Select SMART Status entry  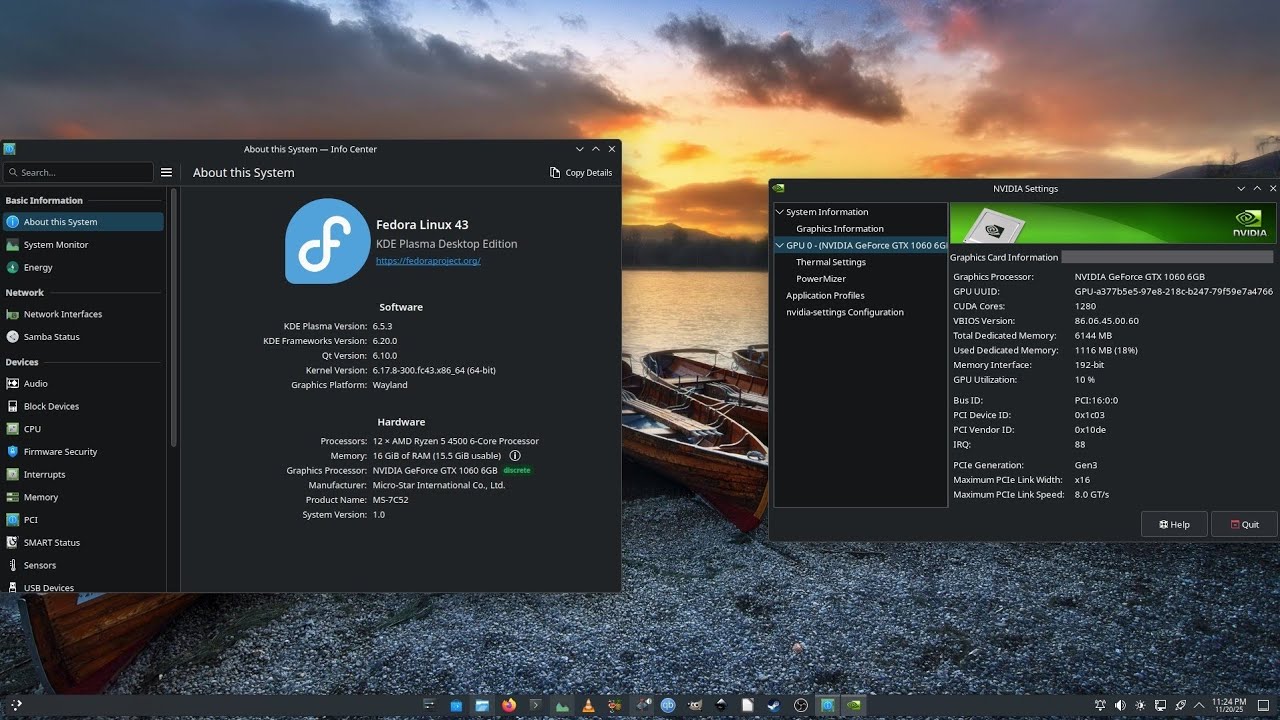pyautogui.click(x=84, y=543)
